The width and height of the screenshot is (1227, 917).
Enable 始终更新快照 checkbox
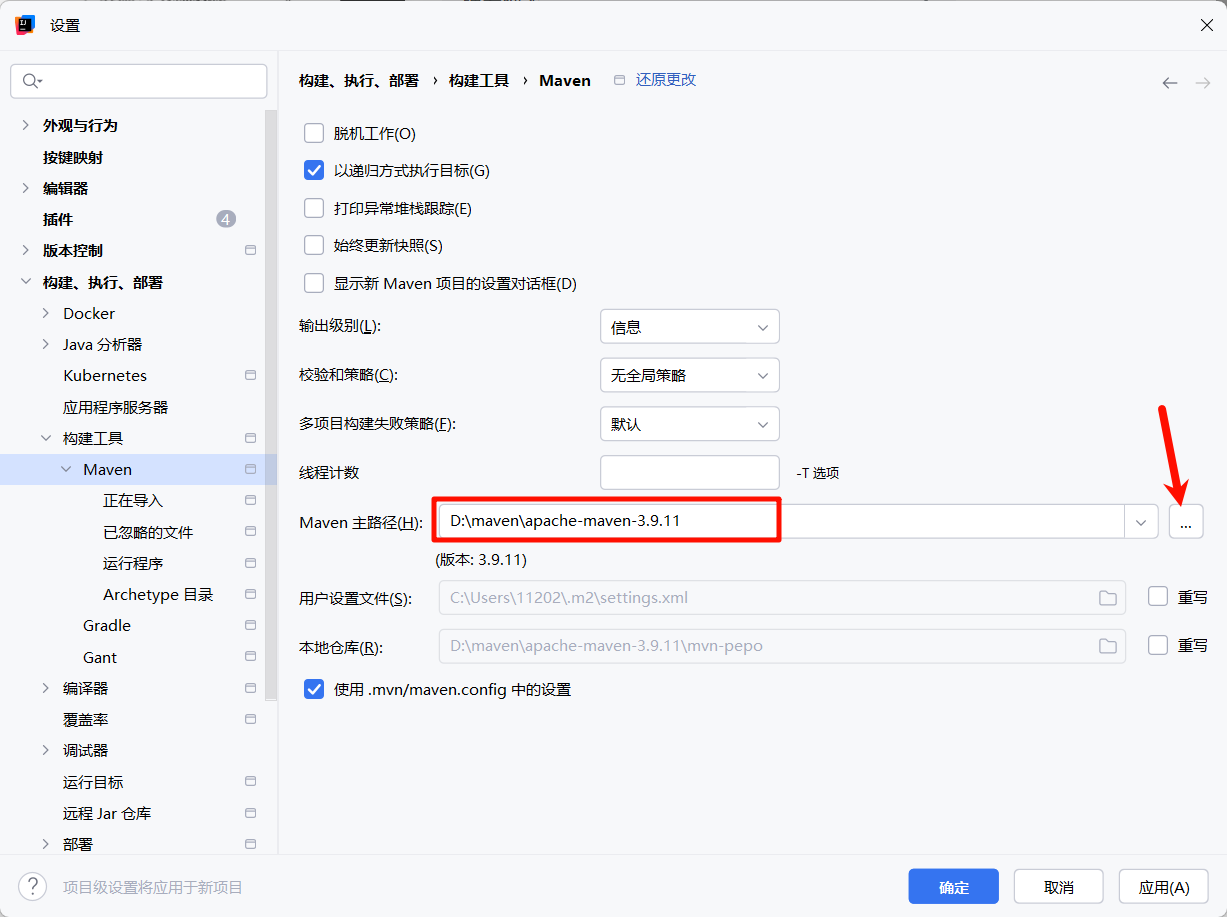(314, 245)
